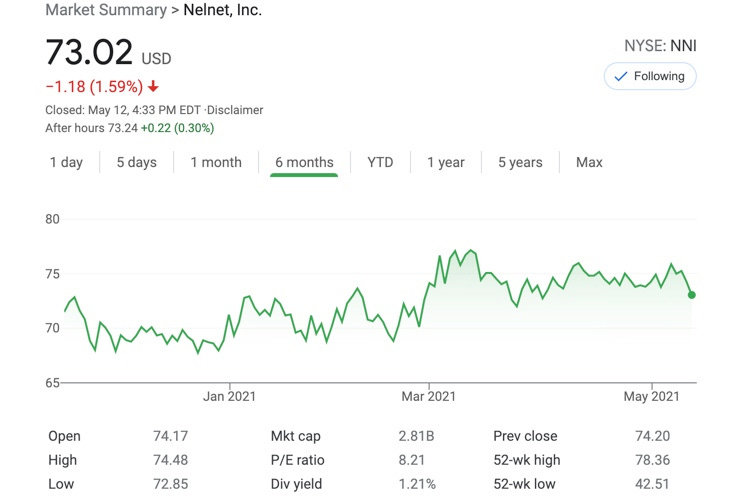
Task: Click the Following button checkmark
Action: click(x=621, y=76)
